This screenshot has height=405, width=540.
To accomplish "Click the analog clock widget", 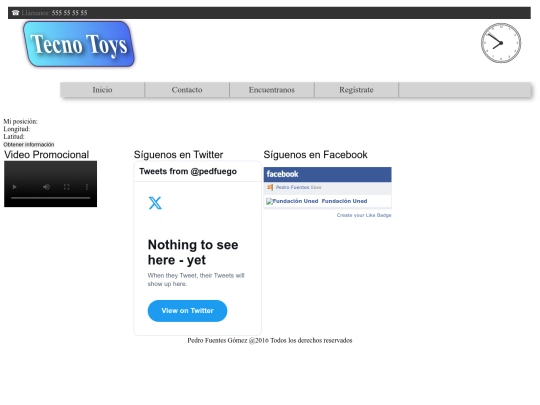I will pyautogui.click(x=501, y=43).
